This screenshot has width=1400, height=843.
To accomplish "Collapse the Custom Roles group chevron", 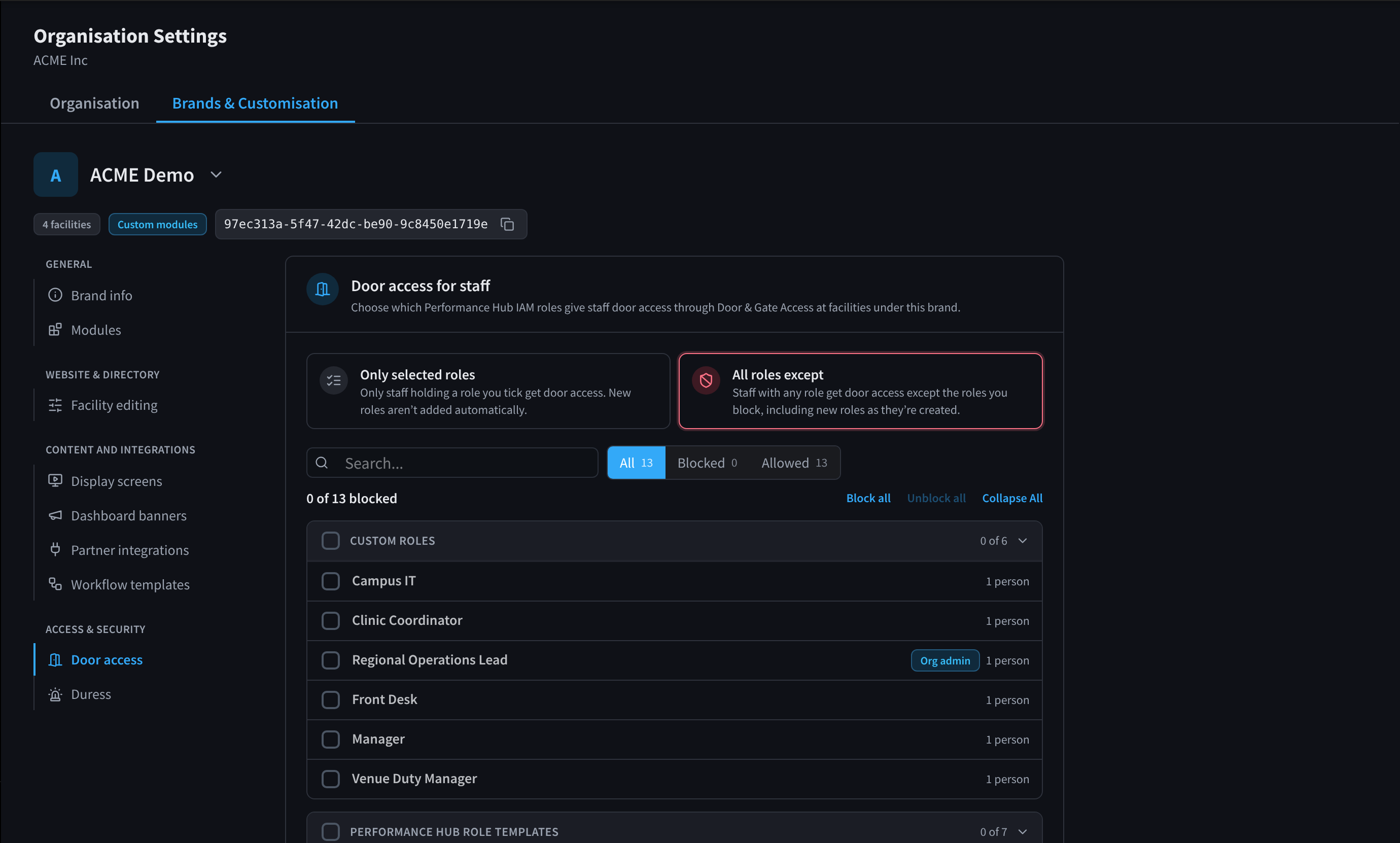I will tap(1022, 541).
